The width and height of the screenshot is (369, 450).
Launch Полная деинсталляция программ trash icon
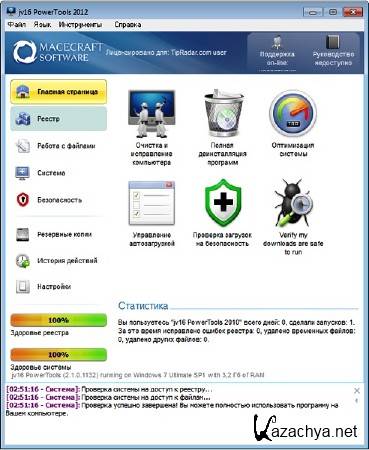[x=224, y=113]
